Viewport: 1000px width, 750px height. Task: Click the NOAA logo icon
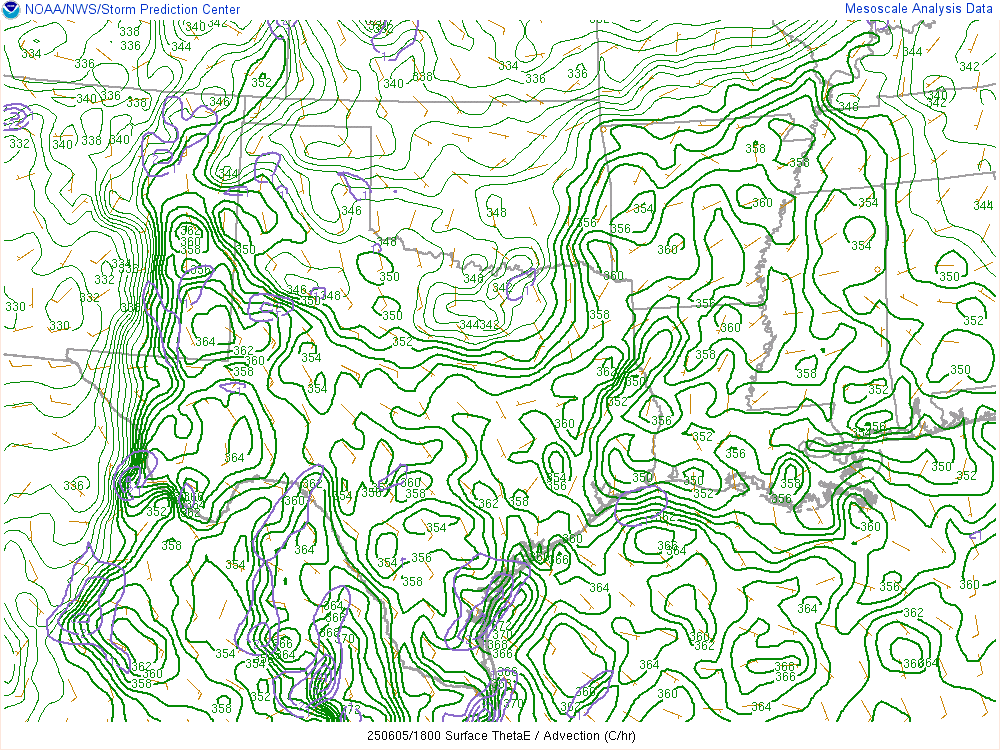coord(11,10)
